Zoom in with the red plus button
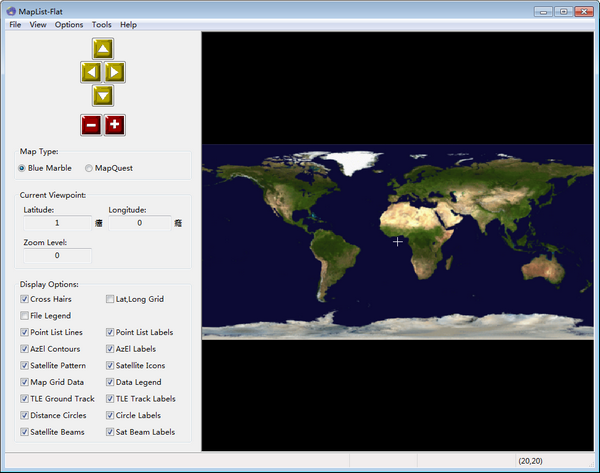 [114, 125]
